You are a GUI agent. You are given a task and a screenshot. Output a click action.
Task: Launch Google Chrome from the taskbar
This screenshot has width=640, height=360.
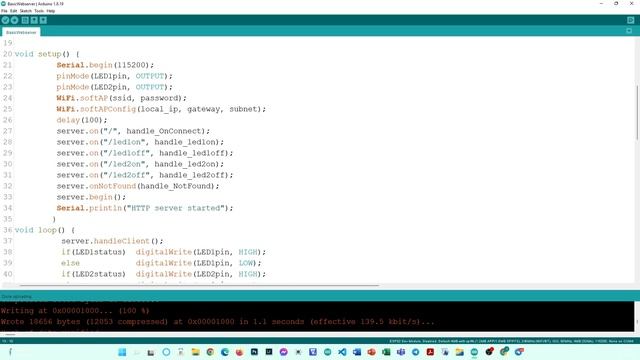210,352
